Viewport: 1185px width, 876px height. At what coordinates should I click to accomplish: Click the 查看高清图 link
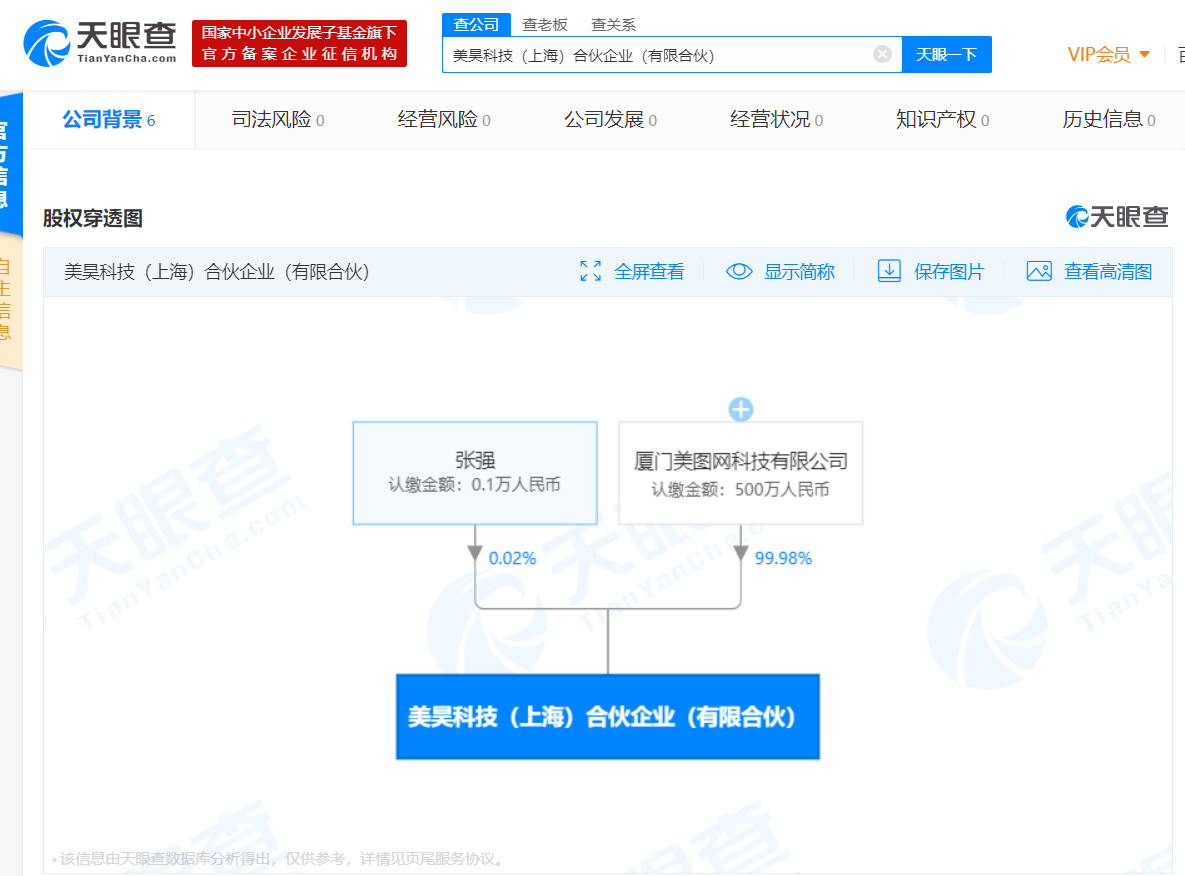[x=1108, y=271]
